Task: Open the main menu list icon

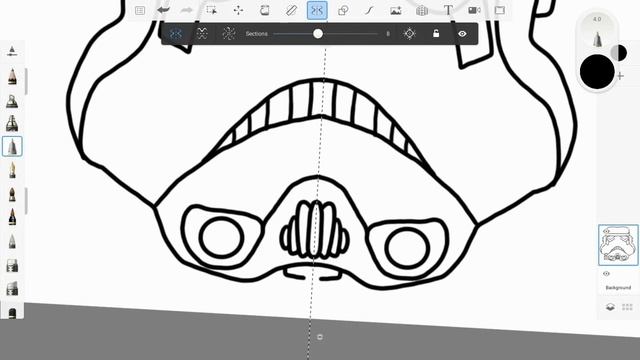Action: tap(140, 10)
